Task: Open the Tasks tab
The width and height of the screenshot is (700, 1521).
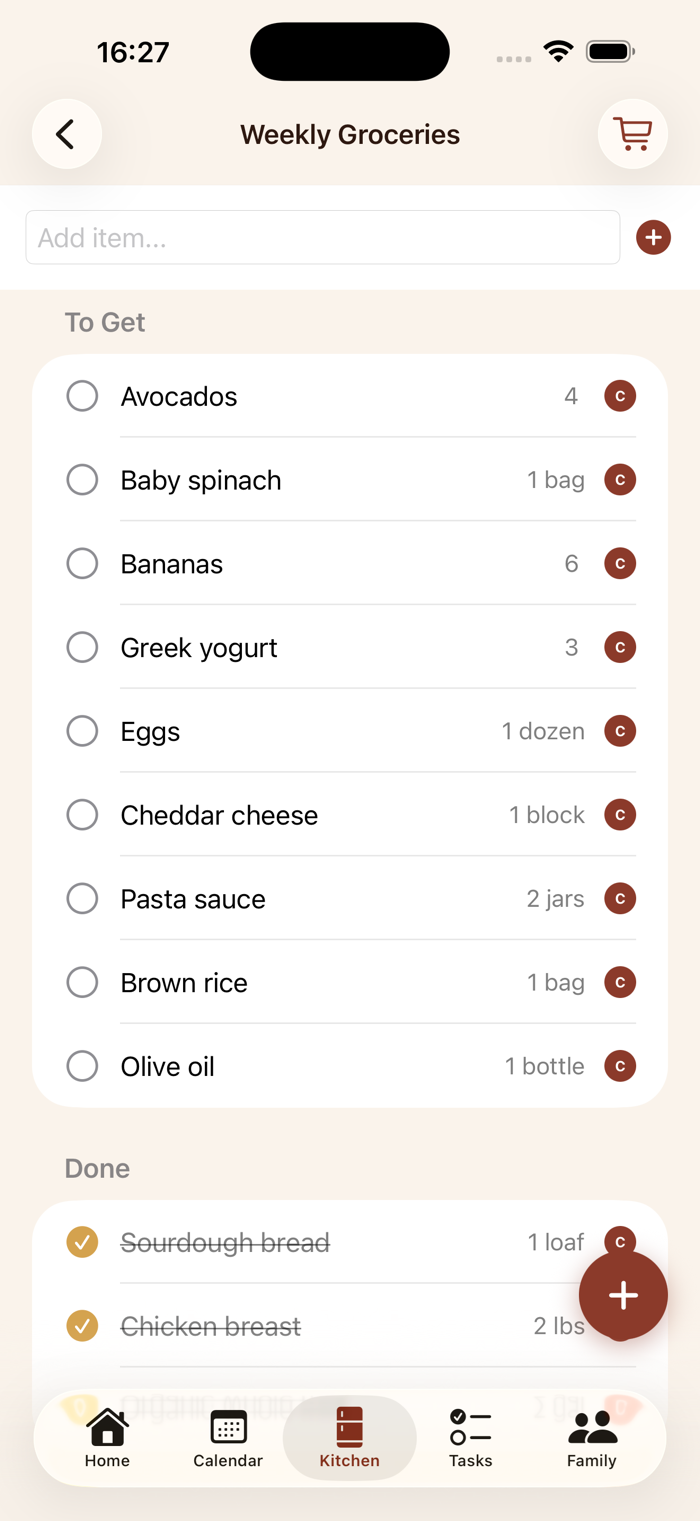Action: pos(470,1438)
